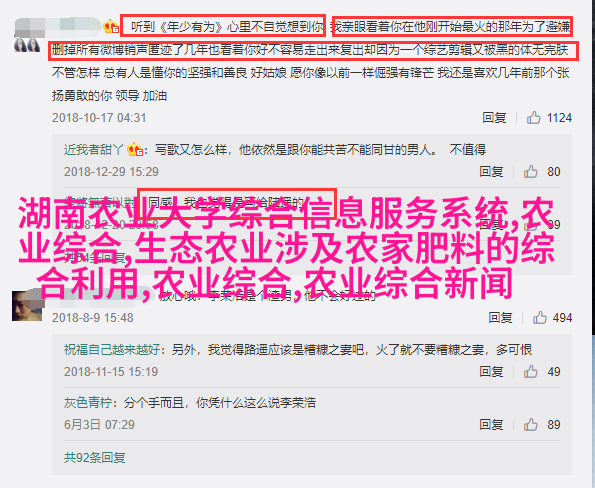Like the comment with 1124 likes

(533, 118)
